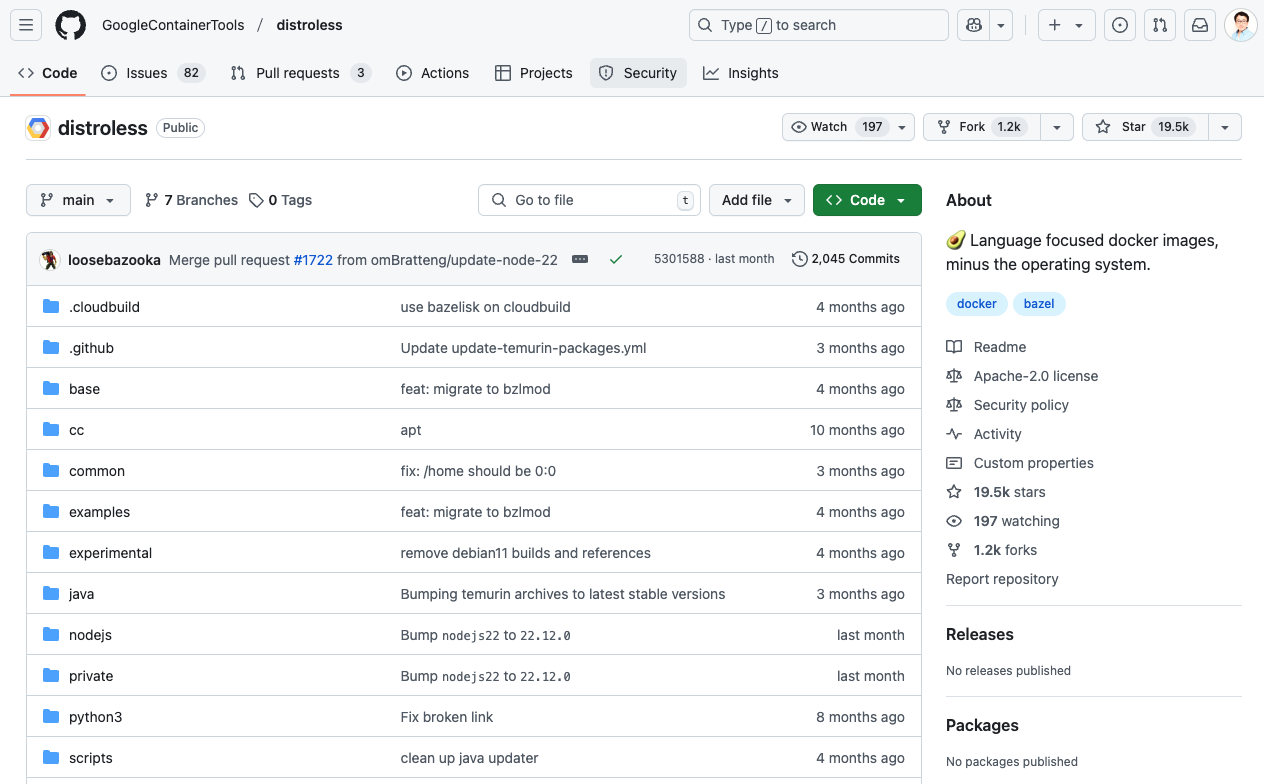This screenshot has height=784, width=1264.
Task: Expand commit message ellipsis button
Action: (580, 259)
